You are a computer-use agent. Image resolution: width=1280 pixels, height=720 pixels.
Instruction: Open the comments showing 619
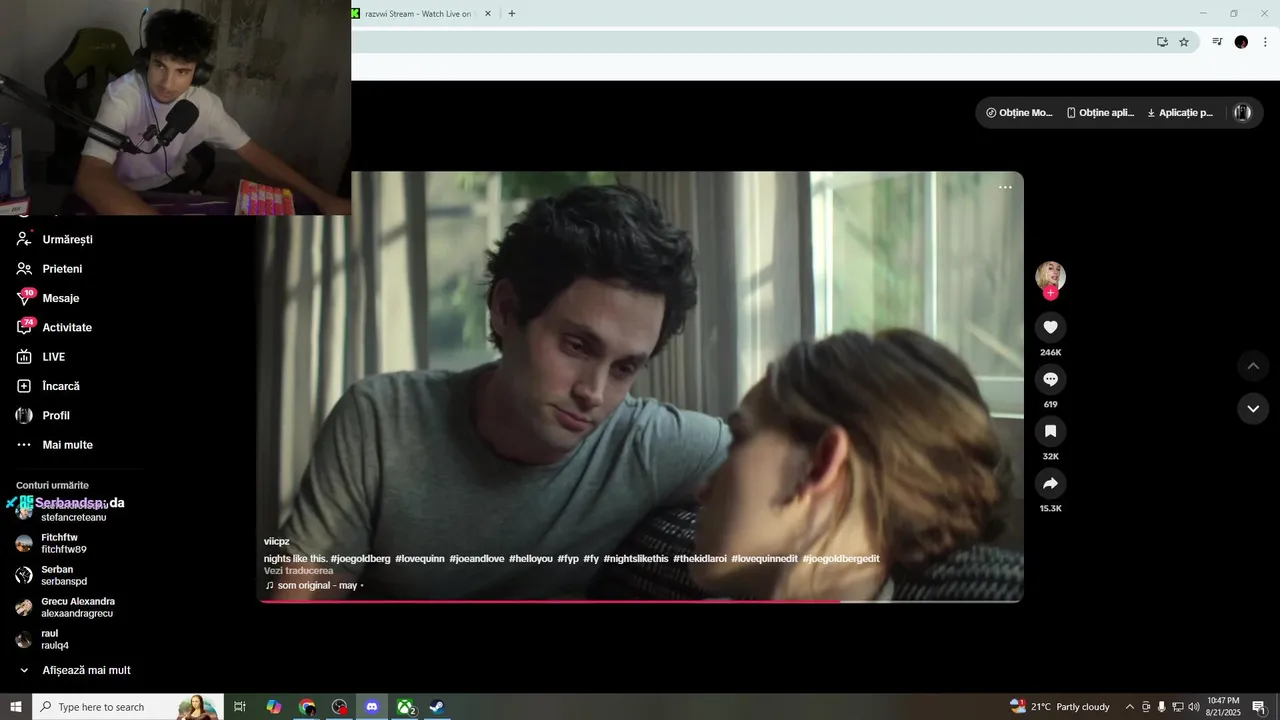(x=1050, y=379)
